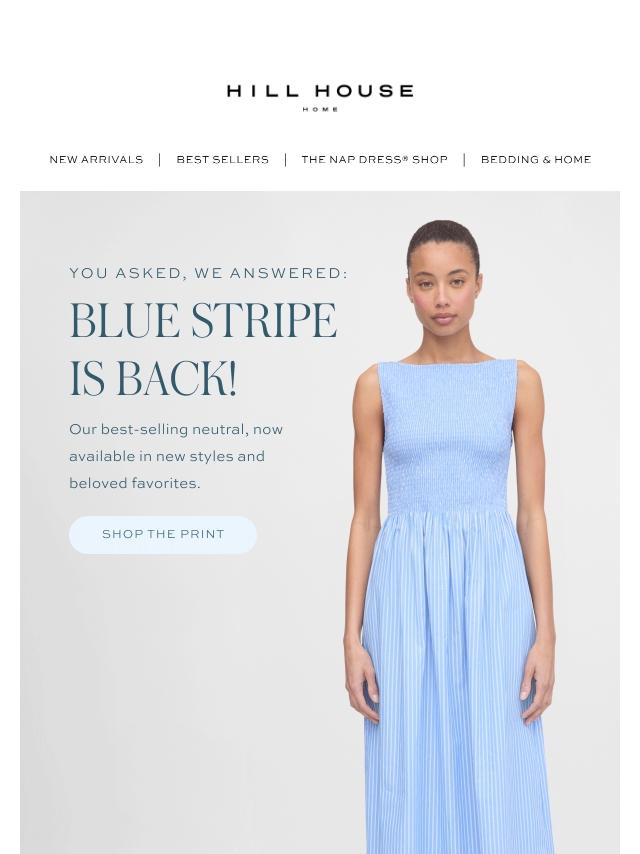Click the smocked bodice of the dress
Viewport: 640px width, 854px height.
[x=448, y=436]
